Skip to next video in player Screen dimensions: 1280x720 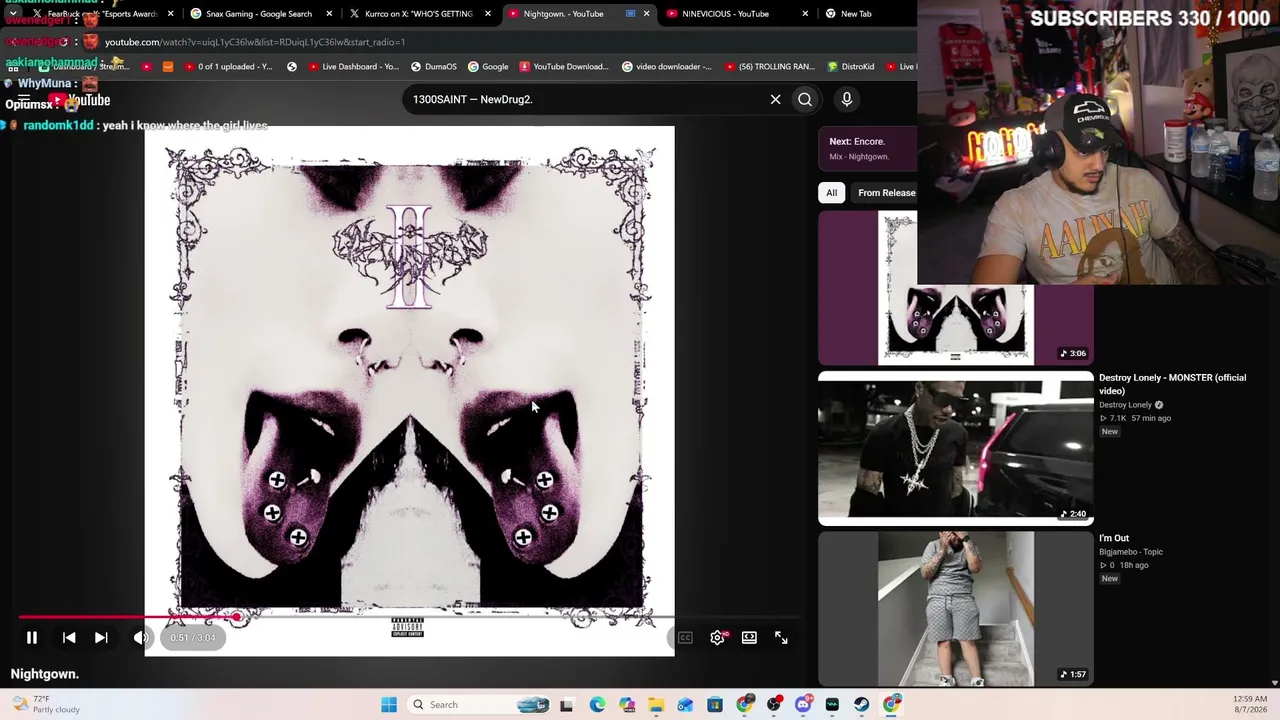click(x=101, y=637)
